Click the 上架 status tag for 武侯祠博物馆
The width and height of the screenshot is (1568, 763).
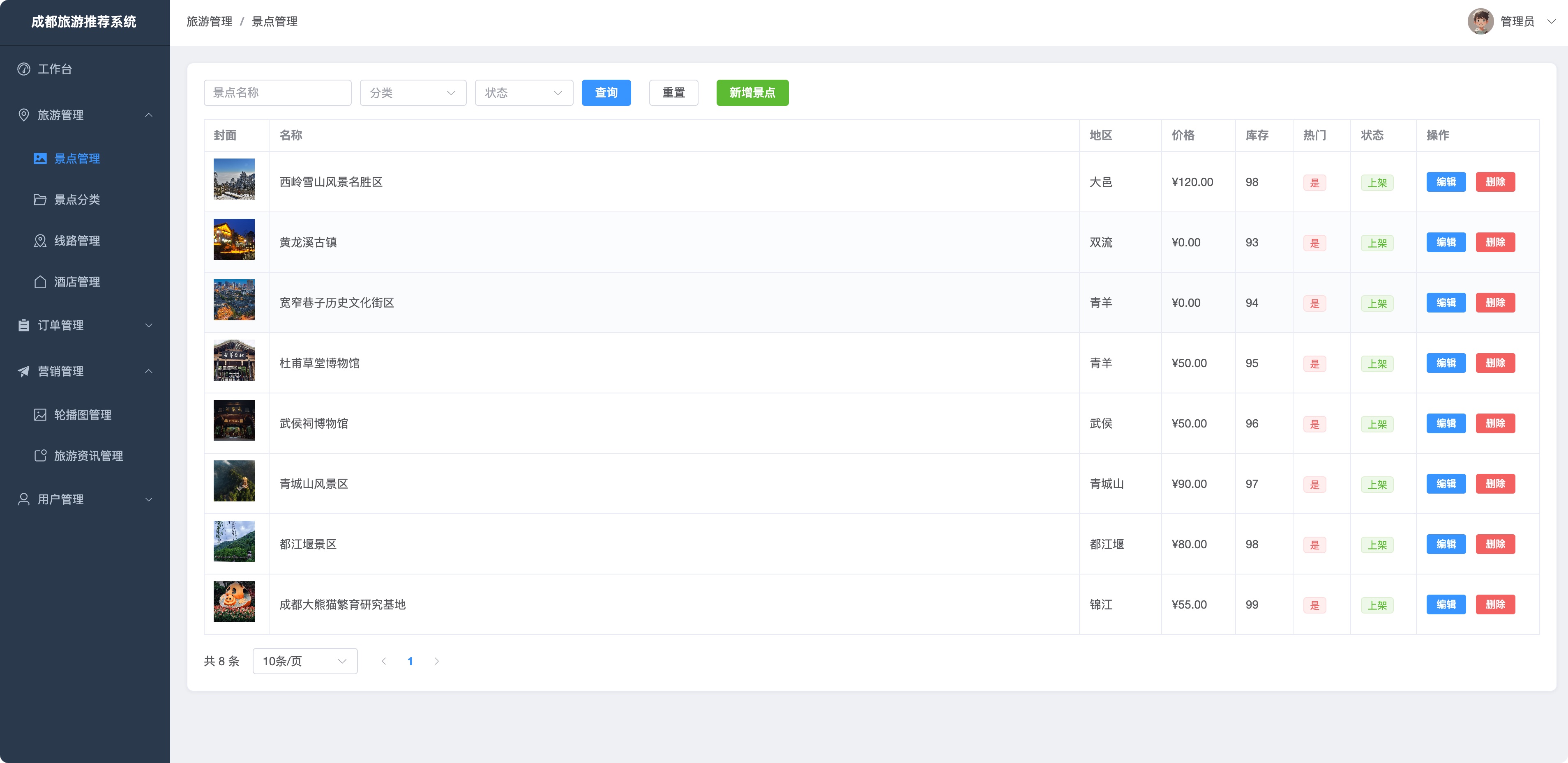pyautogui.click(x=1377, y=424)
